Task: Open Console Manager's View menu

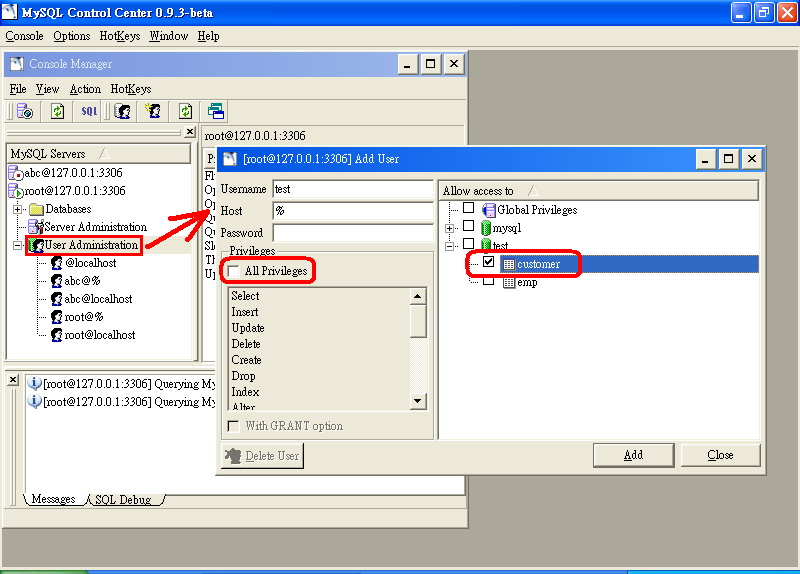Action: click(x=47, y=89)
